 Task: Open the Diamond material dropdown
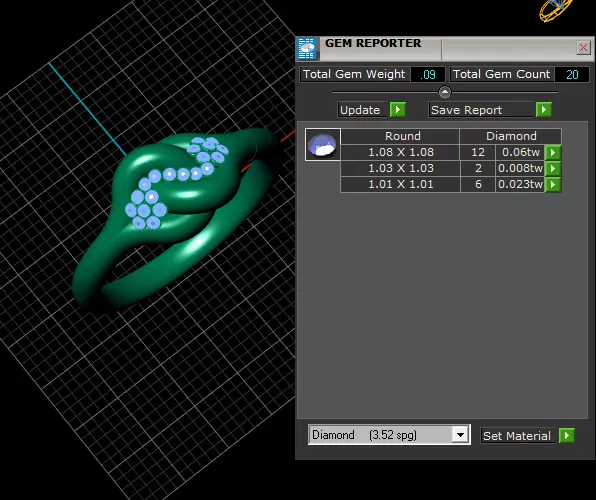click(389, 435)
